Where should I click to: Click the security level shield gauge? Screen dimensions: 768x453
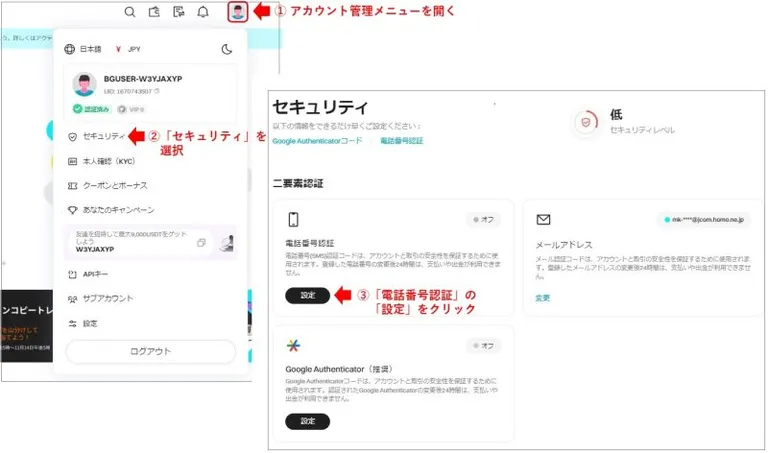tap(585, 122)
